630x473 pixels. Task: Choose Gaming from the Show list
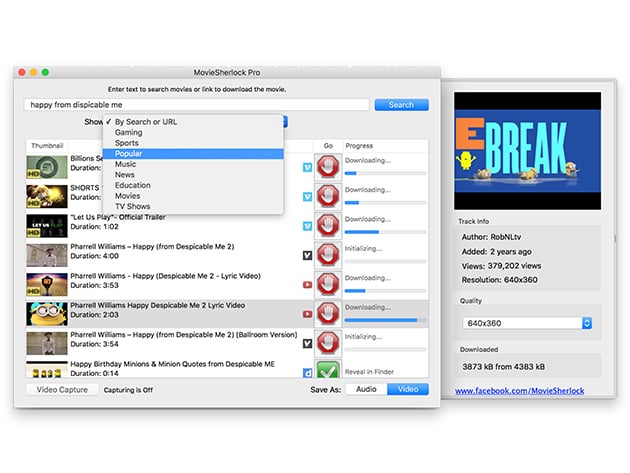point(193,132)
